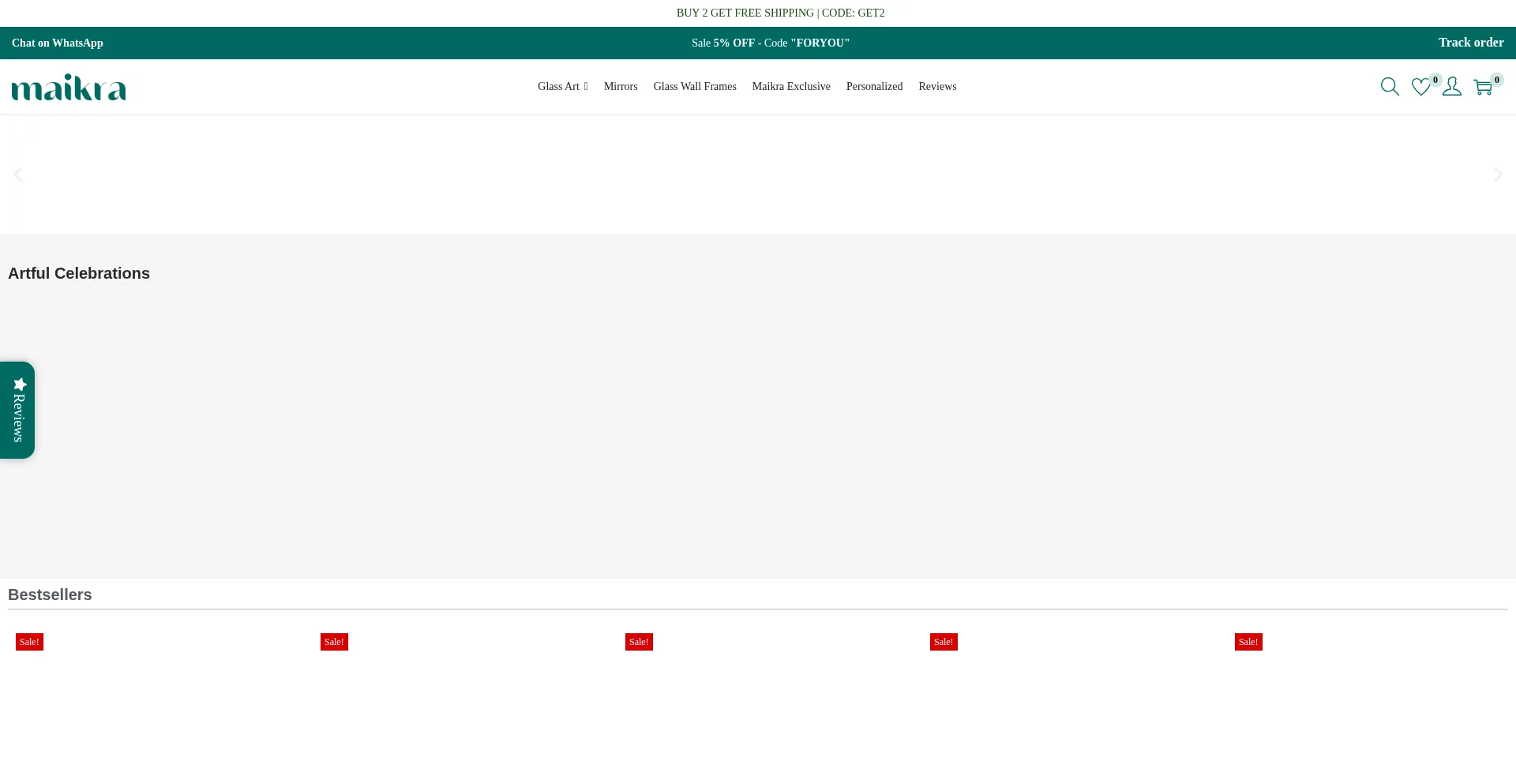Click the Chat on WhatsApp link

click(x=58, y=43)
